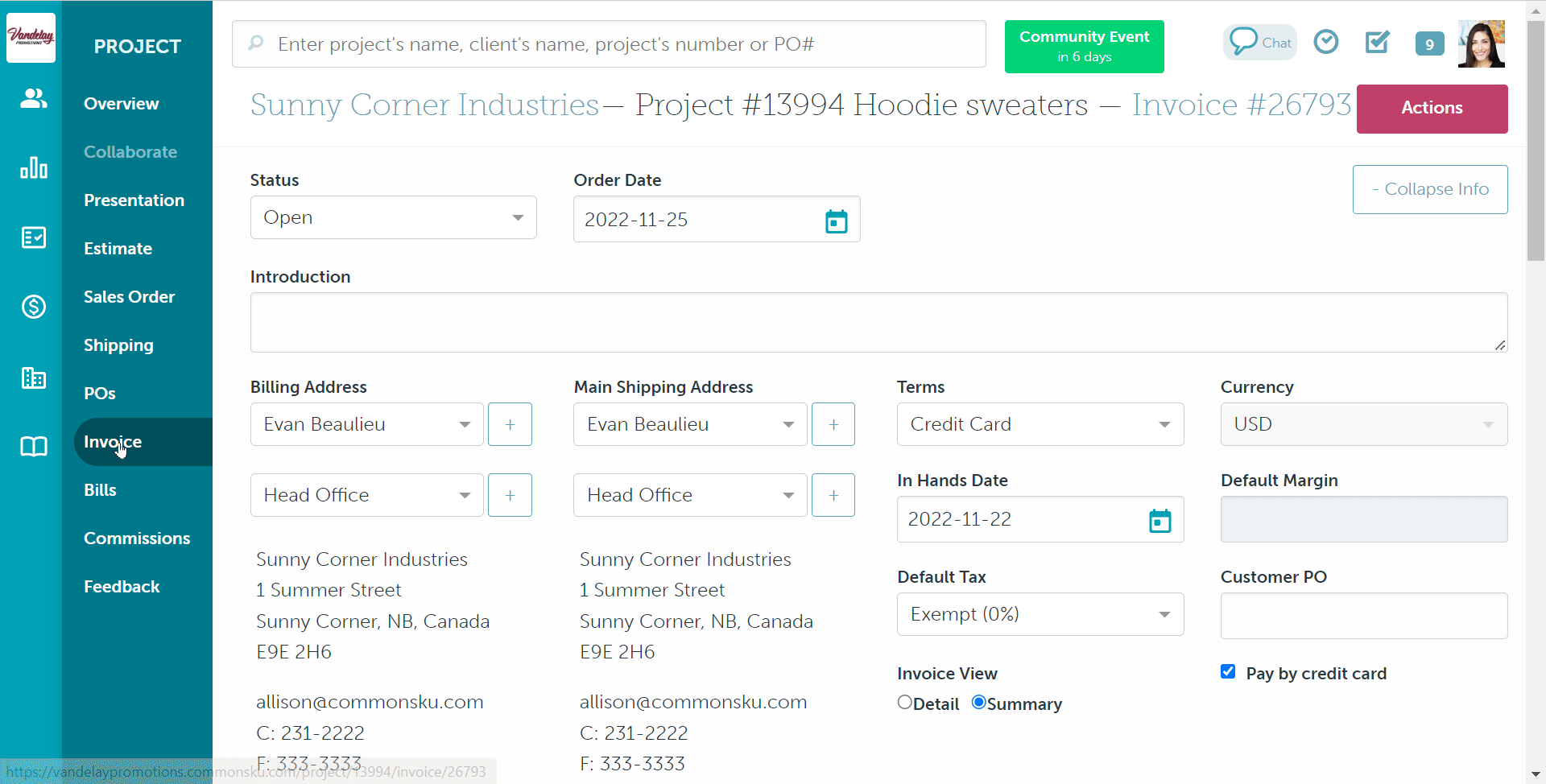
Task: Expand the Default Tax dropdown
Action: 1040,614
